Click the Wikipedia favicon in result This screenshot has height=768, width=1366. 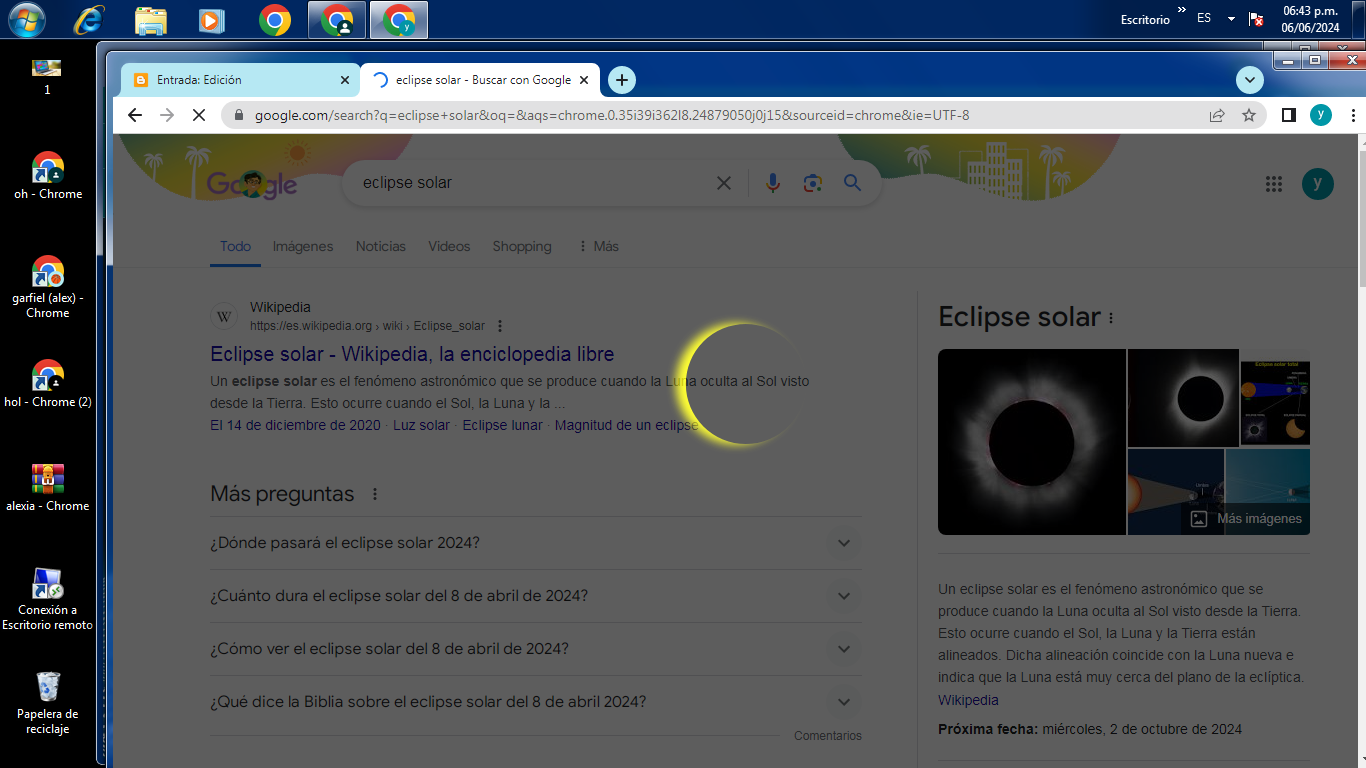click(x=224, y=317)
